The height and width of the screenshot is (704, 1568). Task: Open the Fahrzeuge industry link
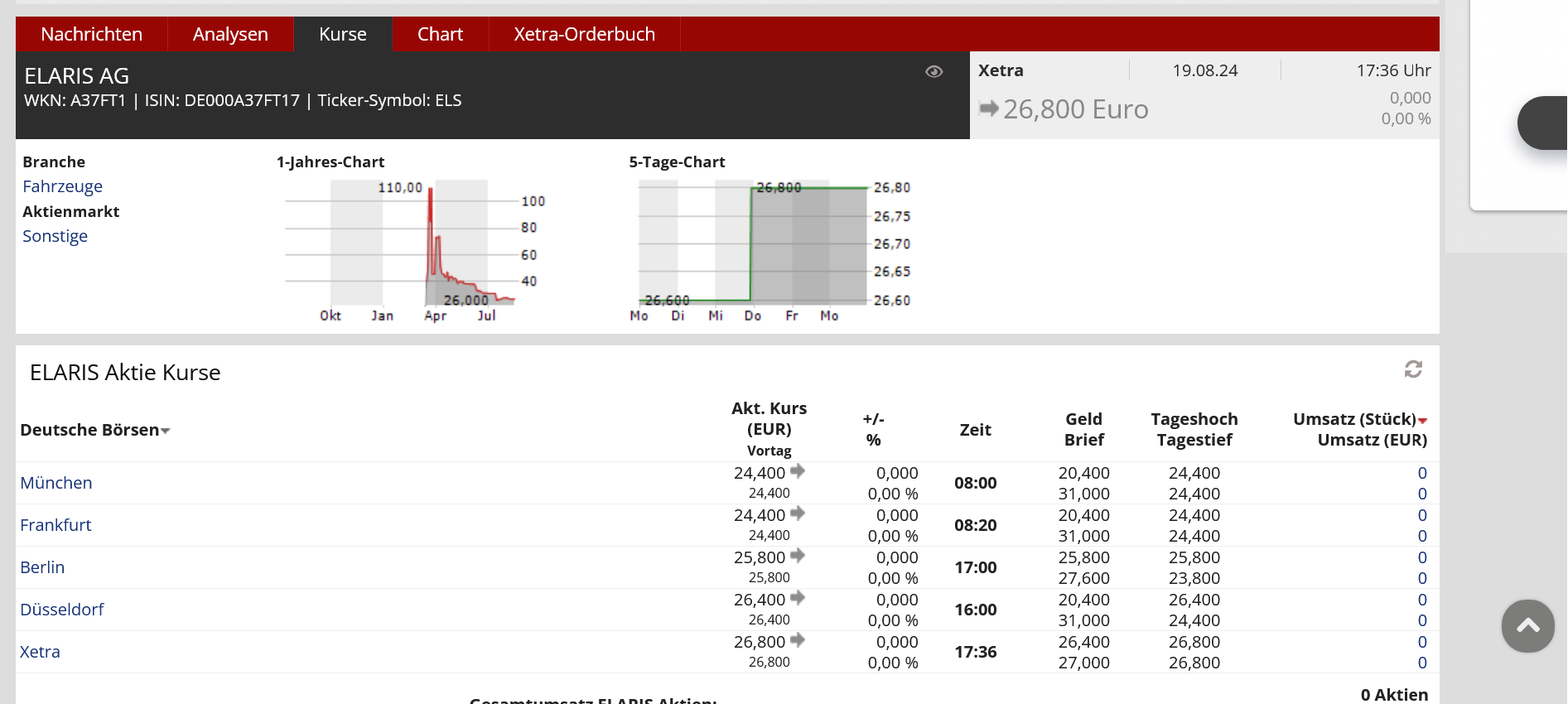62,186
